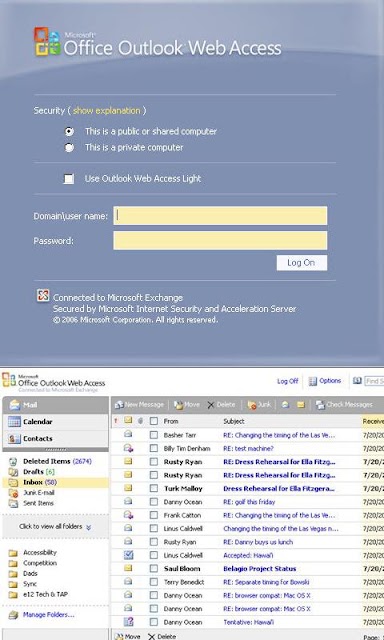The width and height of the screenshot is (384, 640).
Task: Expand 'Click to view all folders'
Action: pyautogui.click(x=55, y=527)
